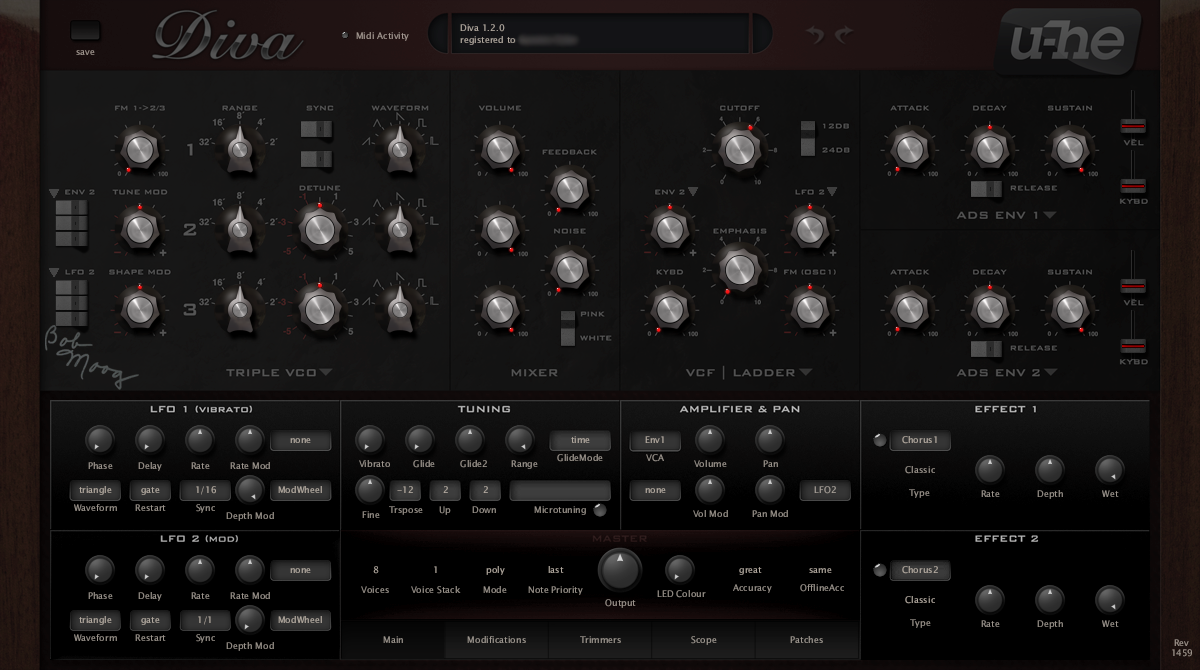The width and height of the screenshot is (1200, 670).
Task: Click oscillator 1 Range knob
Action: point(238,150)
